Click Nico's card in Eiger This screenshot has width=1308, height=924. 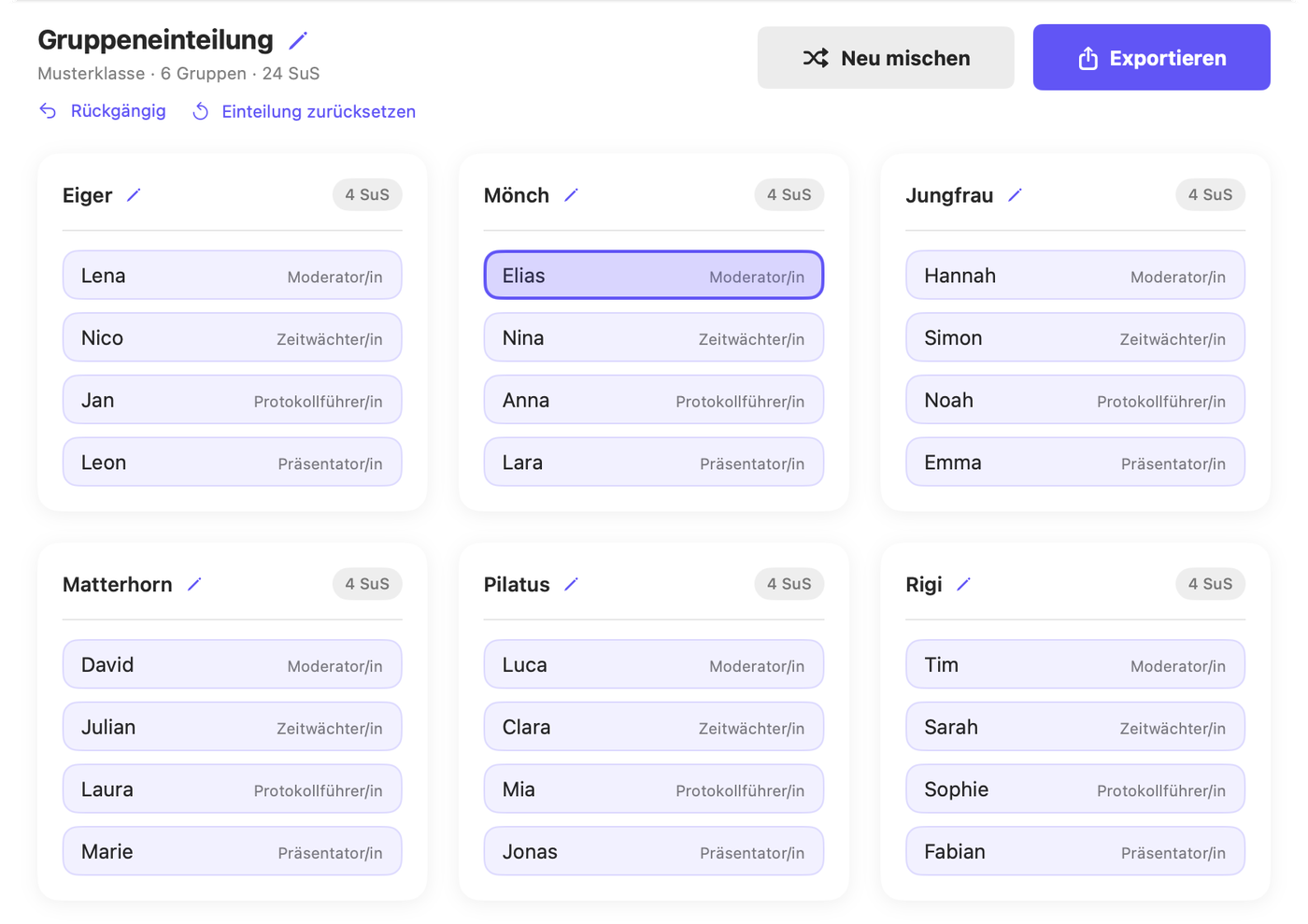pyautogui.click(x=233, y=337)
